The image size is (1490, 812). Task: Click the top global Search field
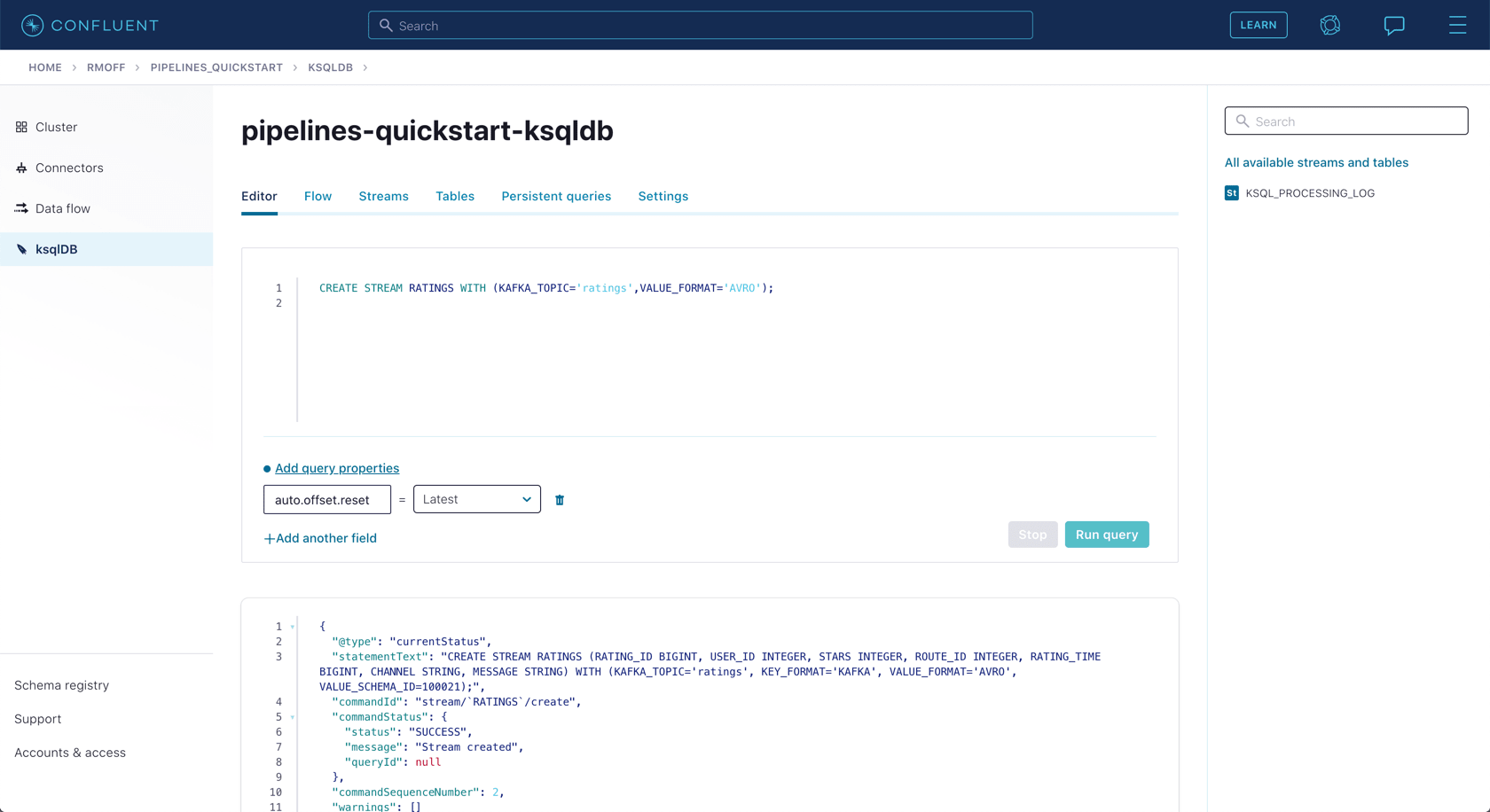click(x=700, y=25)
